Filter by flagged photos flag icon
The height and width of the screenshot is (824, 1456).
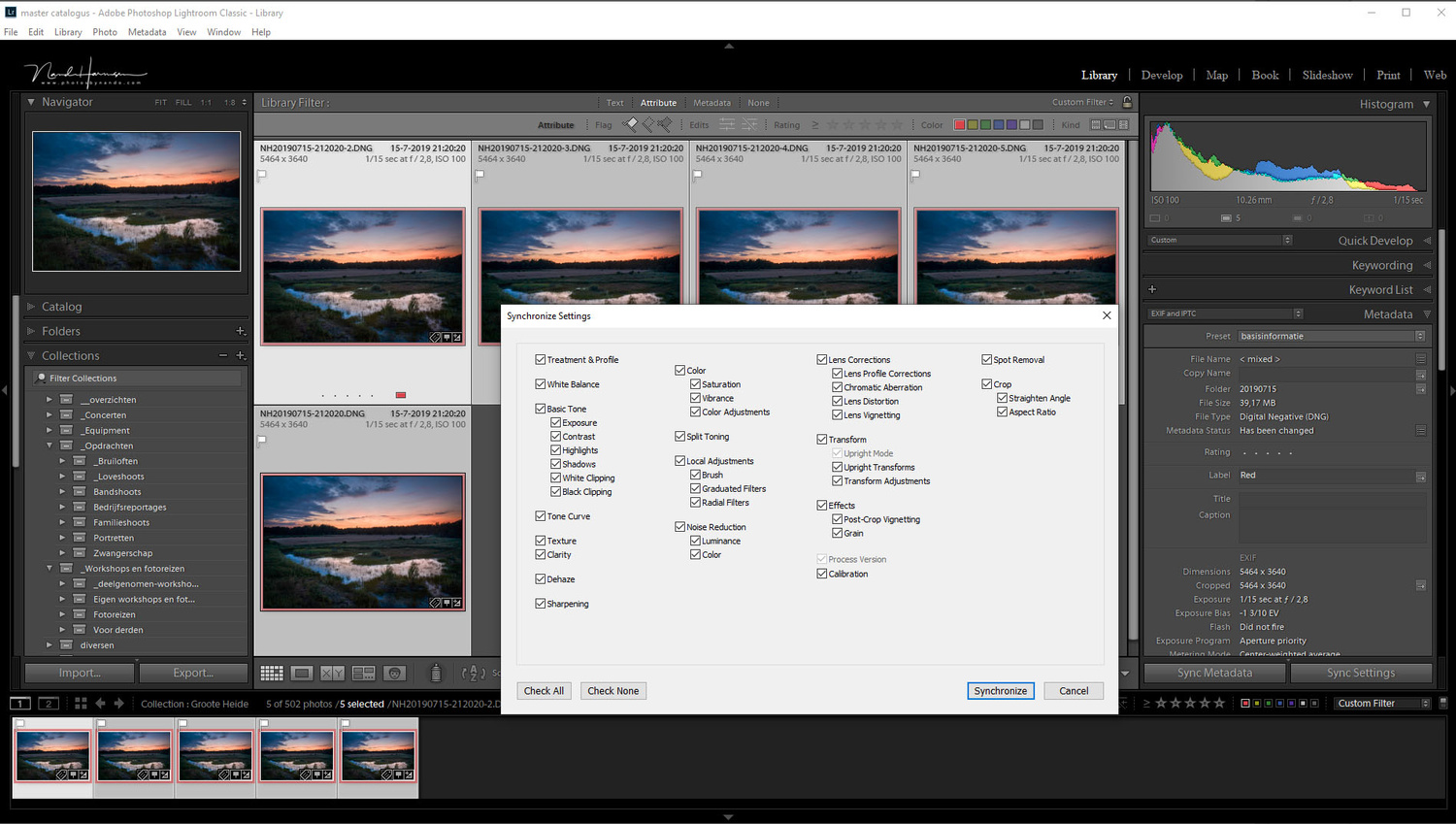[x=630, y=124]
